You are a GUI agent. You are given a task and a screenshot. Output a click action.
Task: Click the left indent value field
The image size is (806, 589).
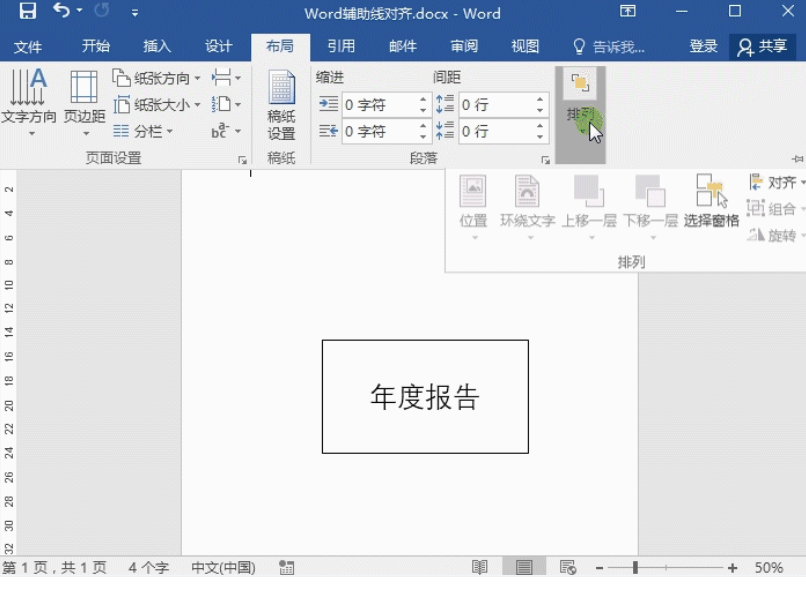pos(380,105)
